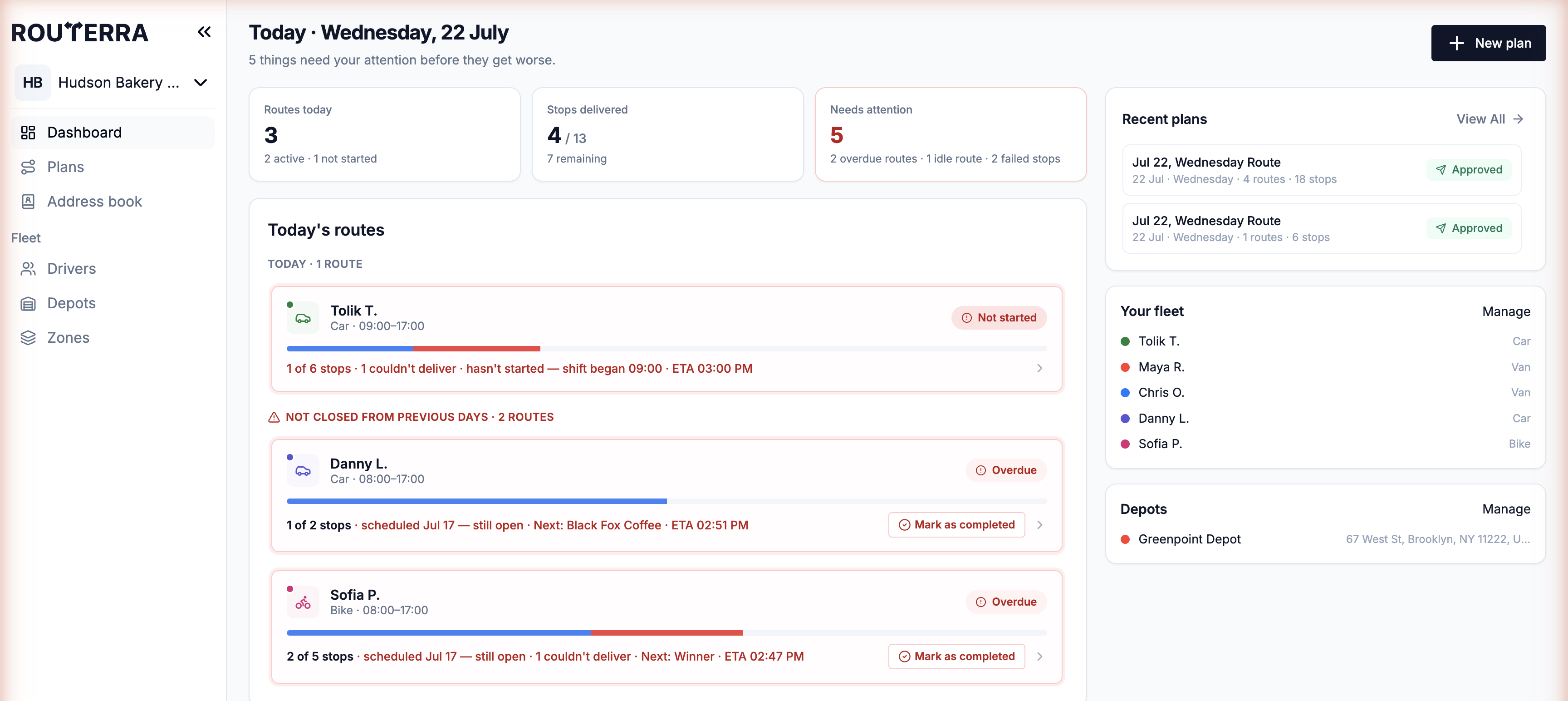The image size is (1568, 701).
Task: Click Tolik T. car vehicle icon
Action: point(303,318)
